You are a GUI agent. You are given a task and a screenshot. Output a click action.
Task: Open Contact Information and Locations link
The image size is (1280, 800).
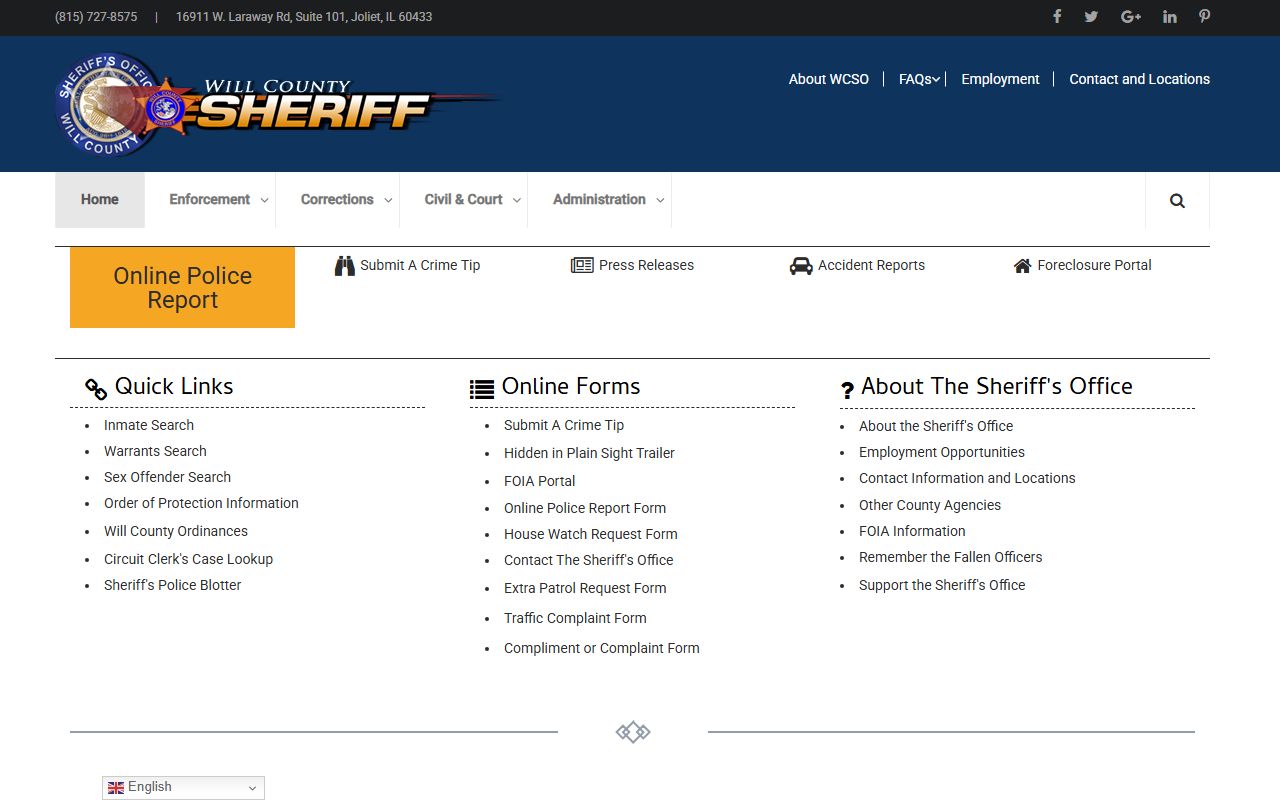(967, 478)
